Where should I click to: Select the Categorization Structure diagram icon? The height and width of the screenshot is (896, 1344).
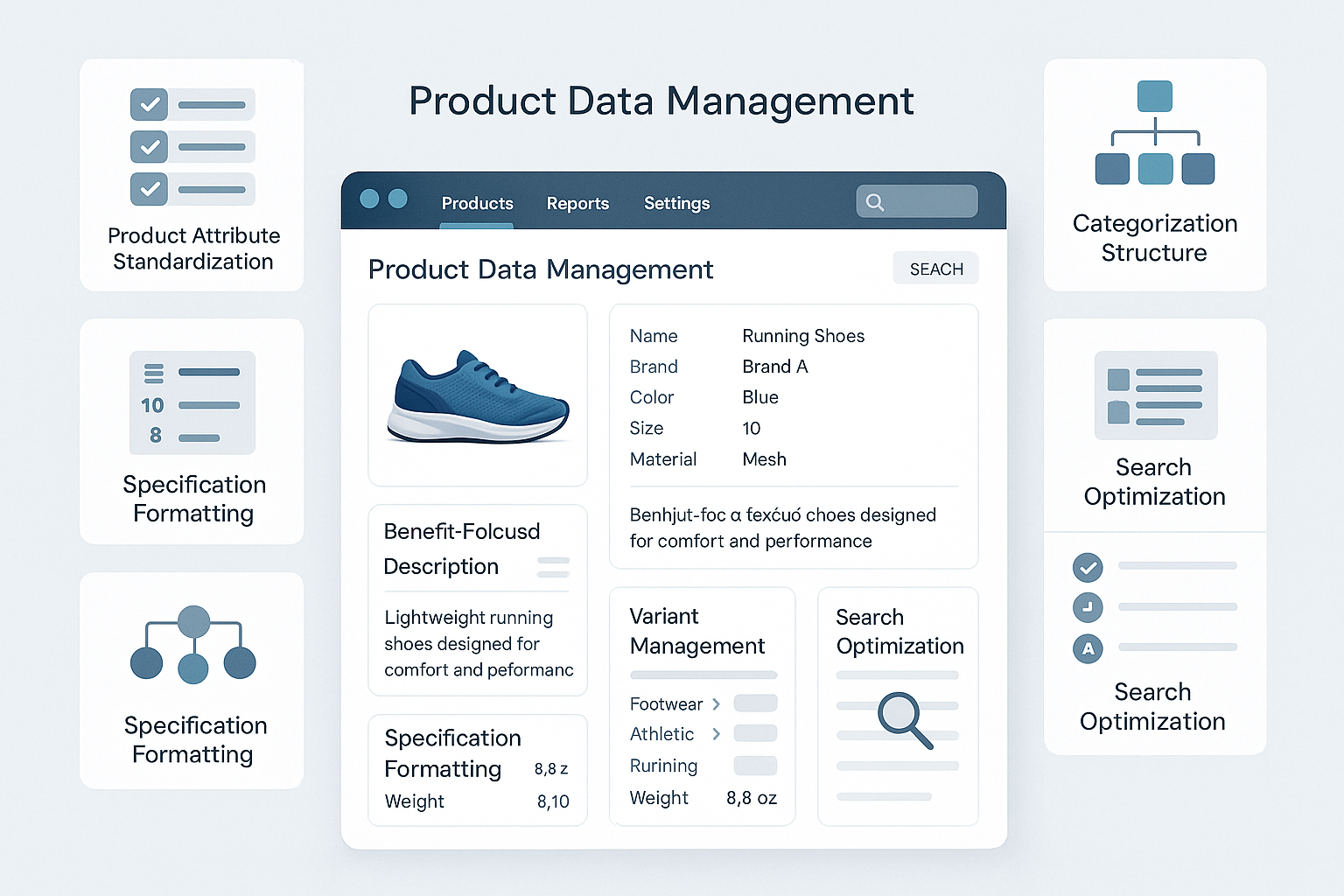coord(1154,131)
